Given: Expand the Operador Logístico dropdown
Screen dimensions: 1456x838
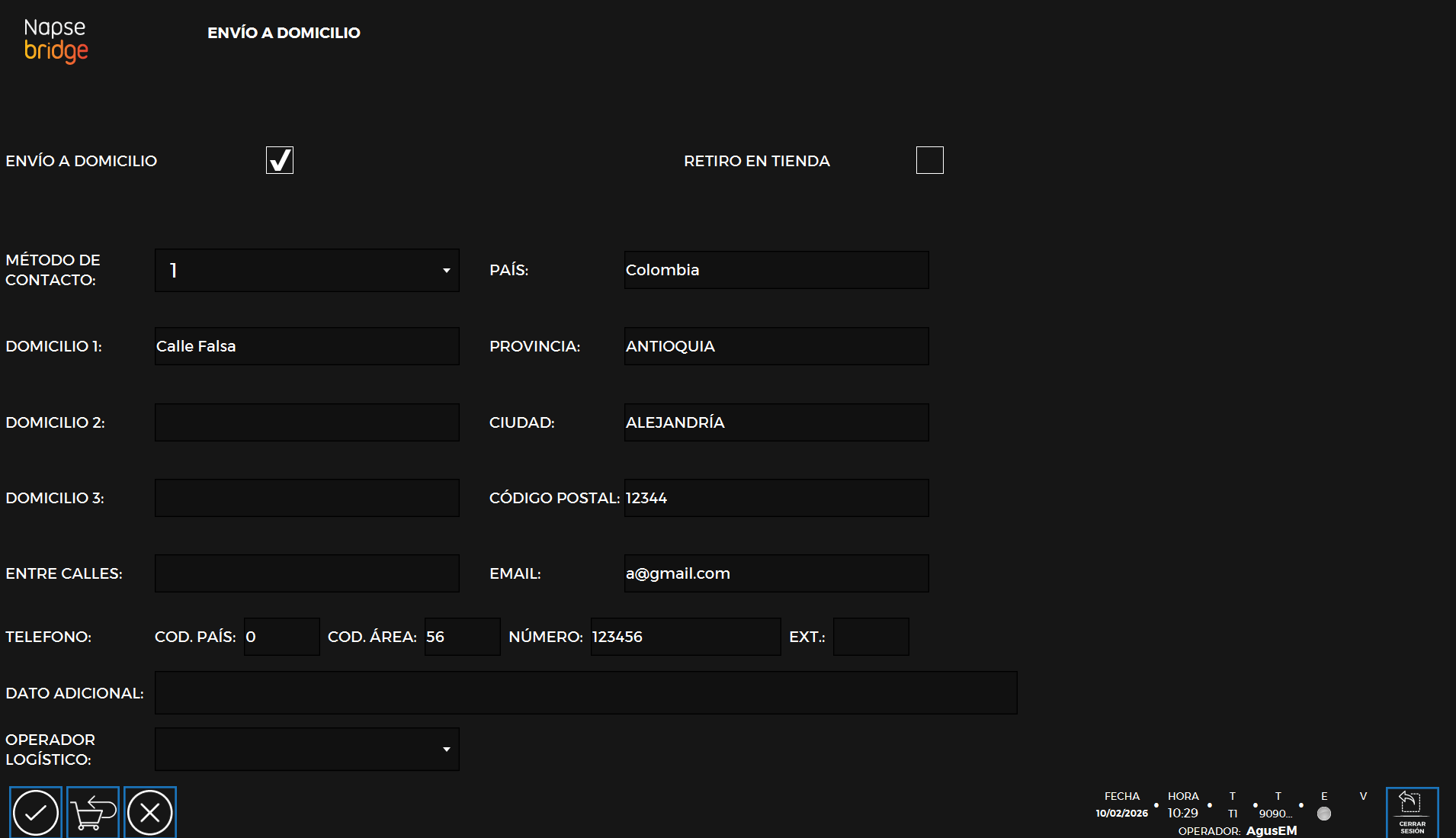Looking at the screenshot, I should click(306, 749).
